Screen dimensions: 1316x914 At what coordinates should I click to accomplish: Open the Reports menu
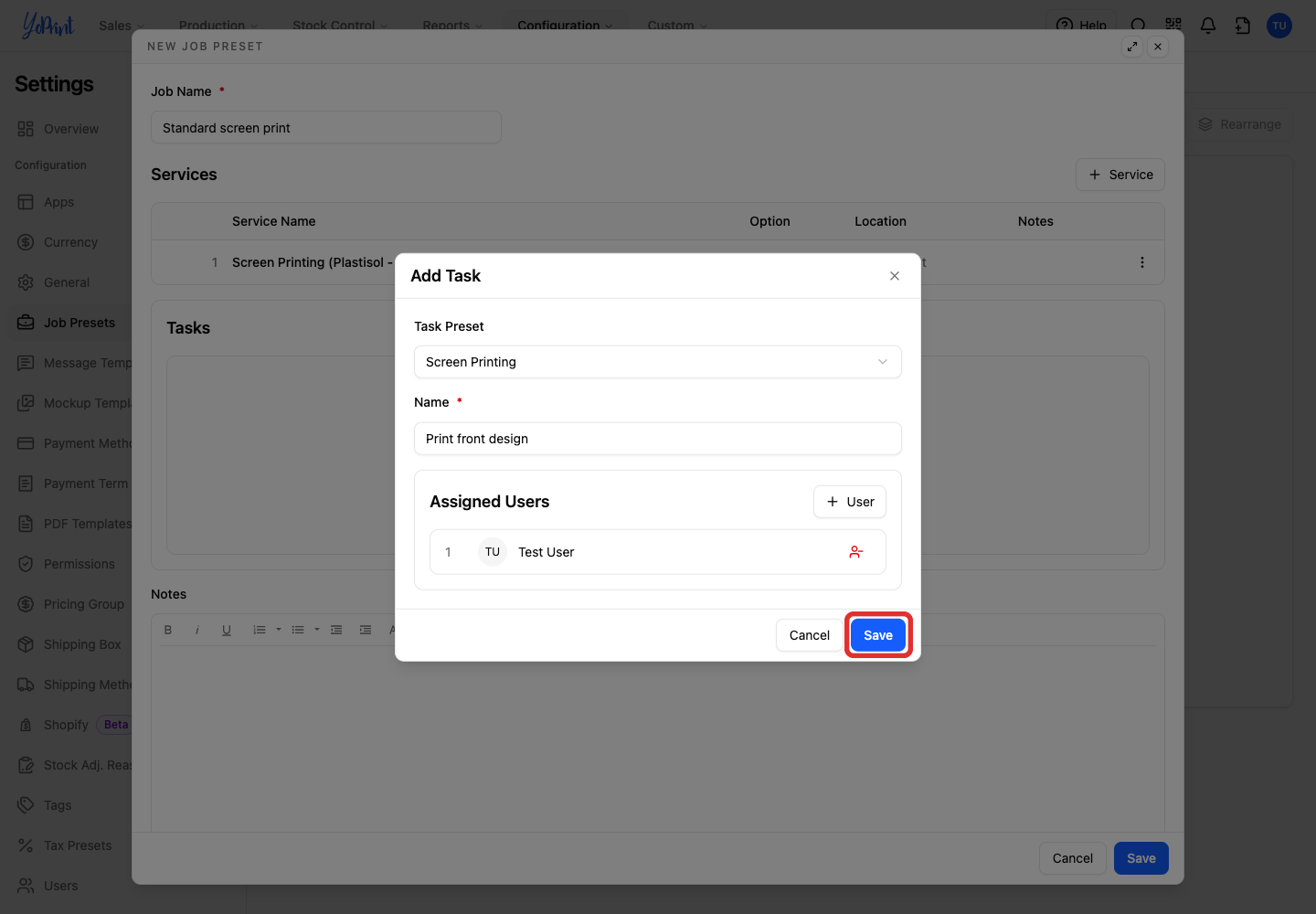452,25
